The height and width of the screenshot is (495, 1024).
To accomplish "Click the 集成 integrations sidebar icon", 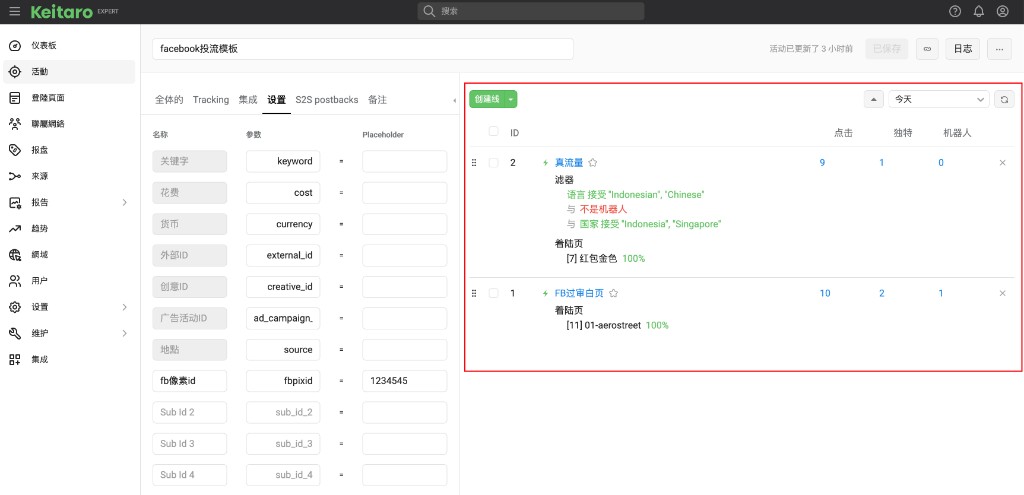I will tap(15, 359).
